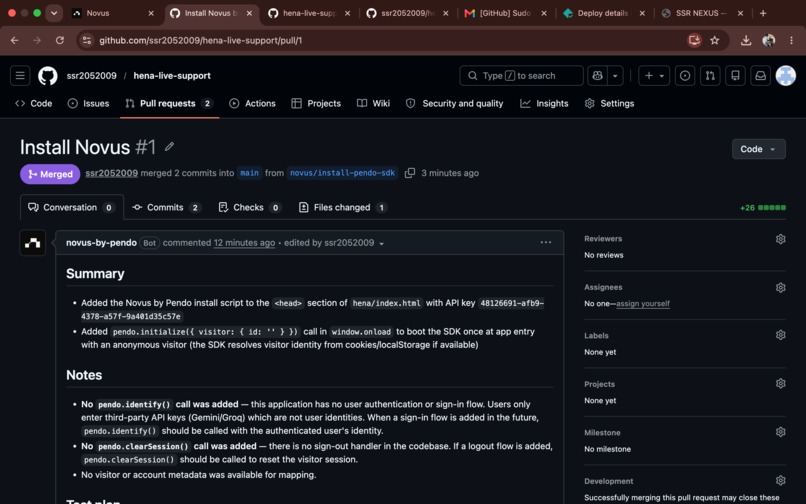Go back with browser back arrow
The height and width of the screenshot is (504, 806).
14,40
